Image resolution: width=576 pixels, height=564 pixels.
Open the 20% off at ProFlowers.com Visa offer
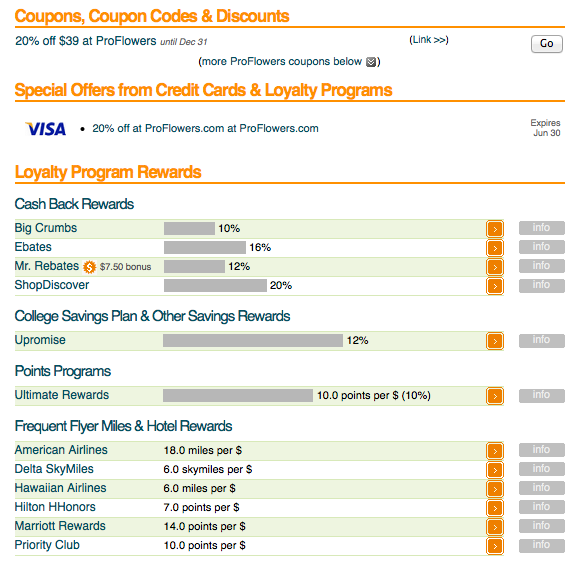click(205, 129)
